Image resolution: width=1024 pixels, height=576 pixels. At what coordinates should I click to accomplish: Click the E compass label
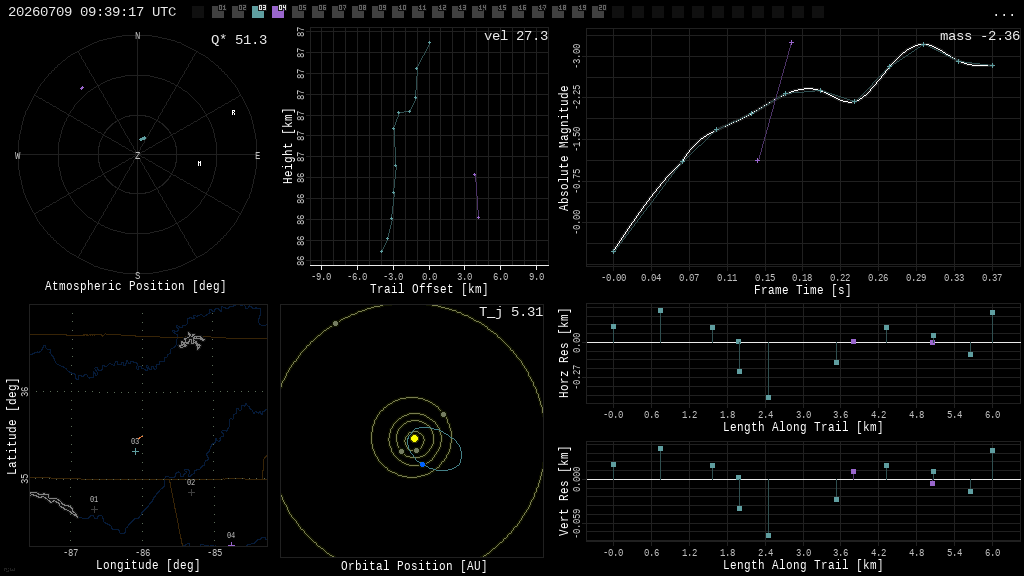point(257,155)
